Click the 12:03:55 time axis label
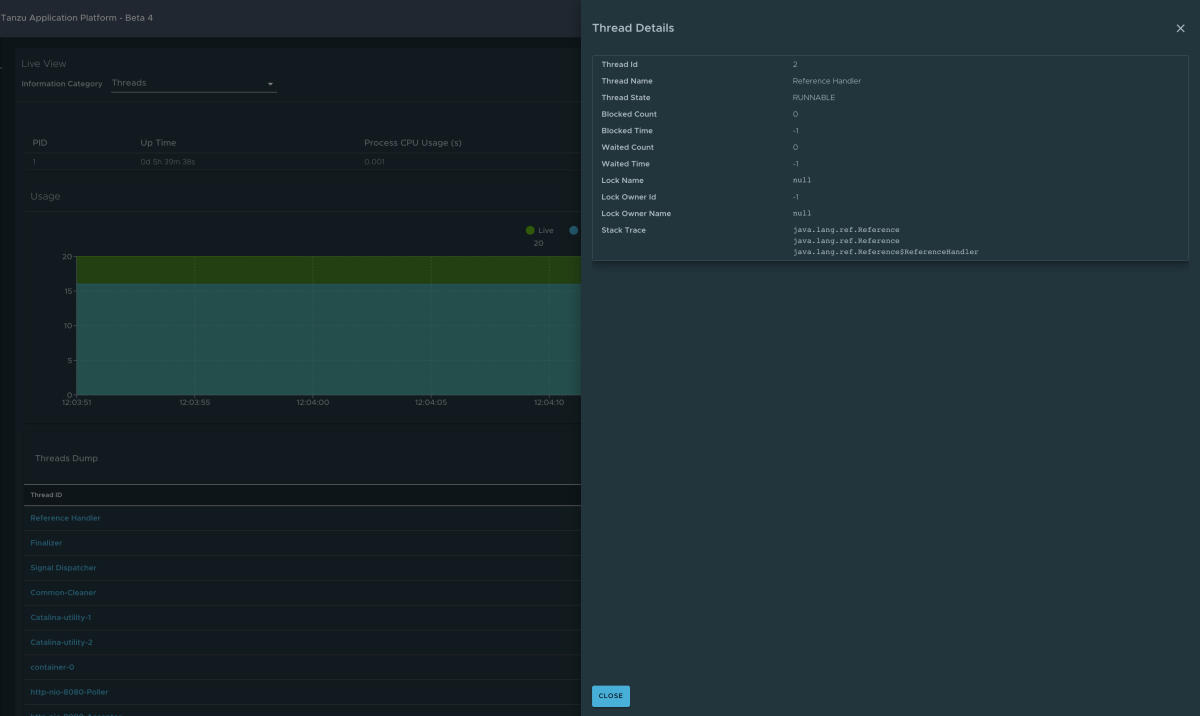 [195, 402]
